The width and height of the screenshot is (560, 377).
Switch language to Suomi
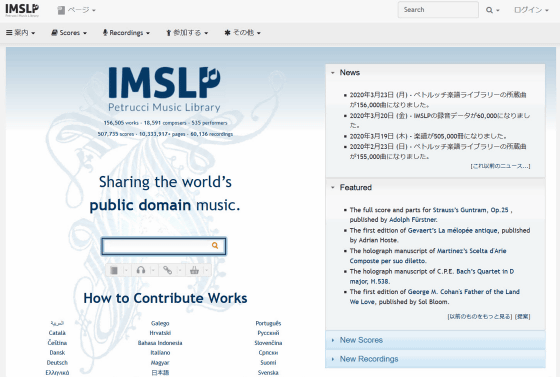[268, 363]
